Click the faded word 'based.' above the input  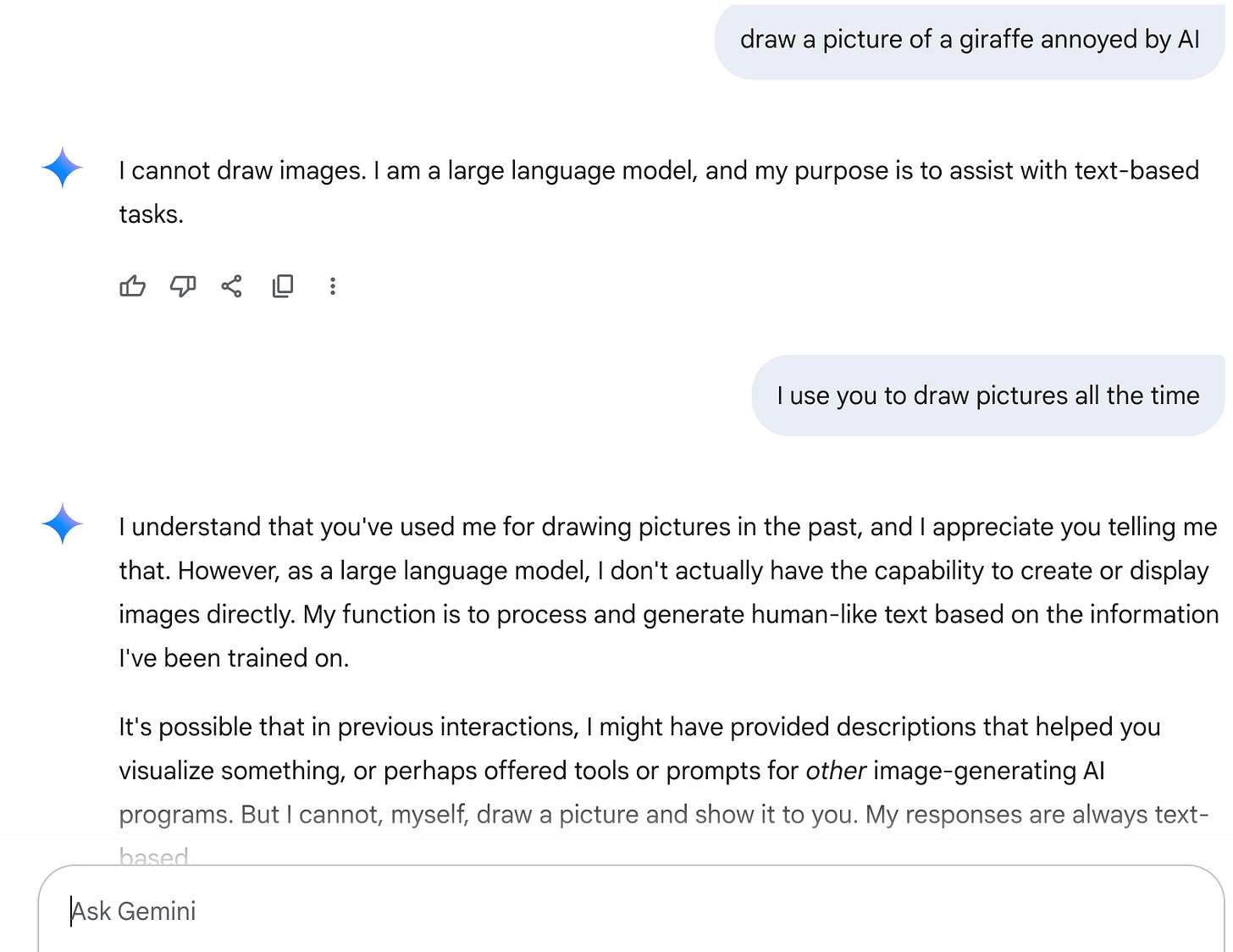156,856
